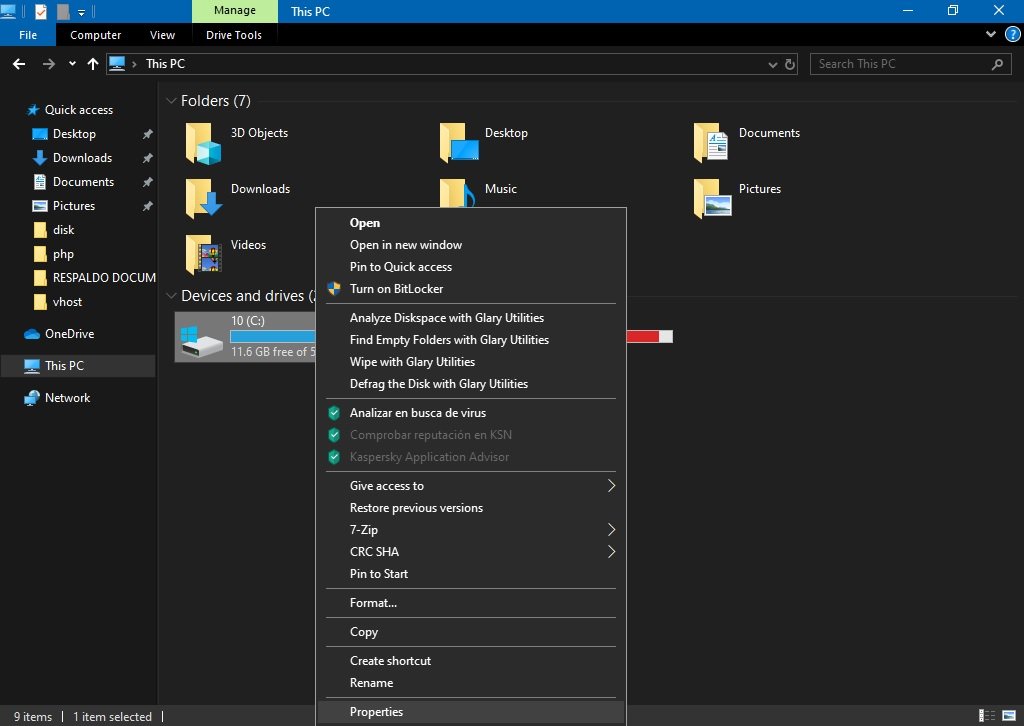The image size is (1024, 726).
Task: Open the View ribbon tab
Action: [162, 35]
